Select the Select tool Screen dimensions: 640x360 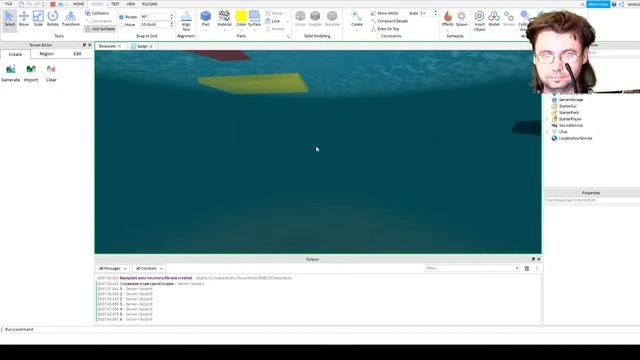pyautogui.click(x=9, y=19)
